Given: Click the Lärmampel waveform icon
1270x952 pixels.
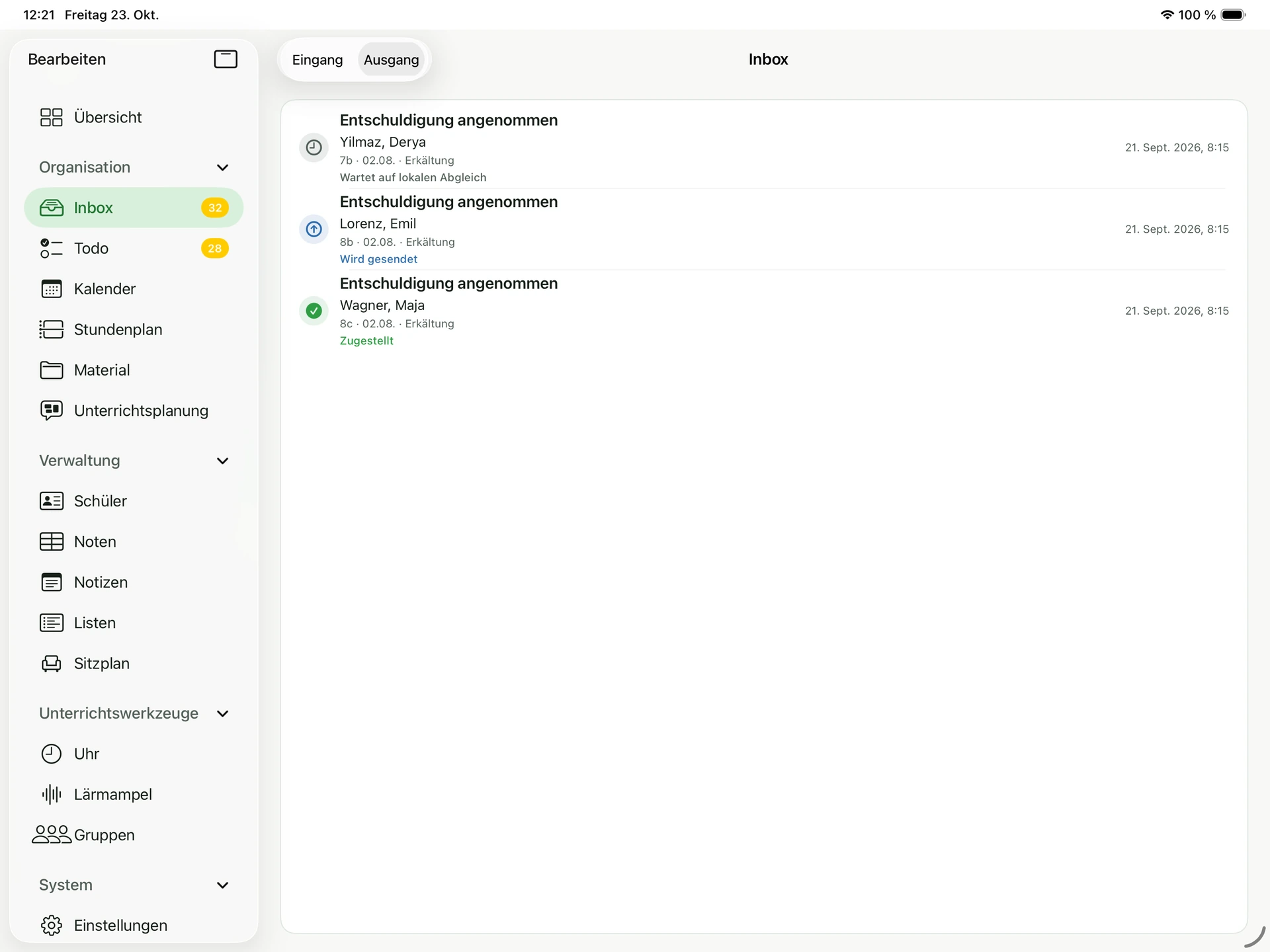Looking at the screenshot, I should pos(52,794).
